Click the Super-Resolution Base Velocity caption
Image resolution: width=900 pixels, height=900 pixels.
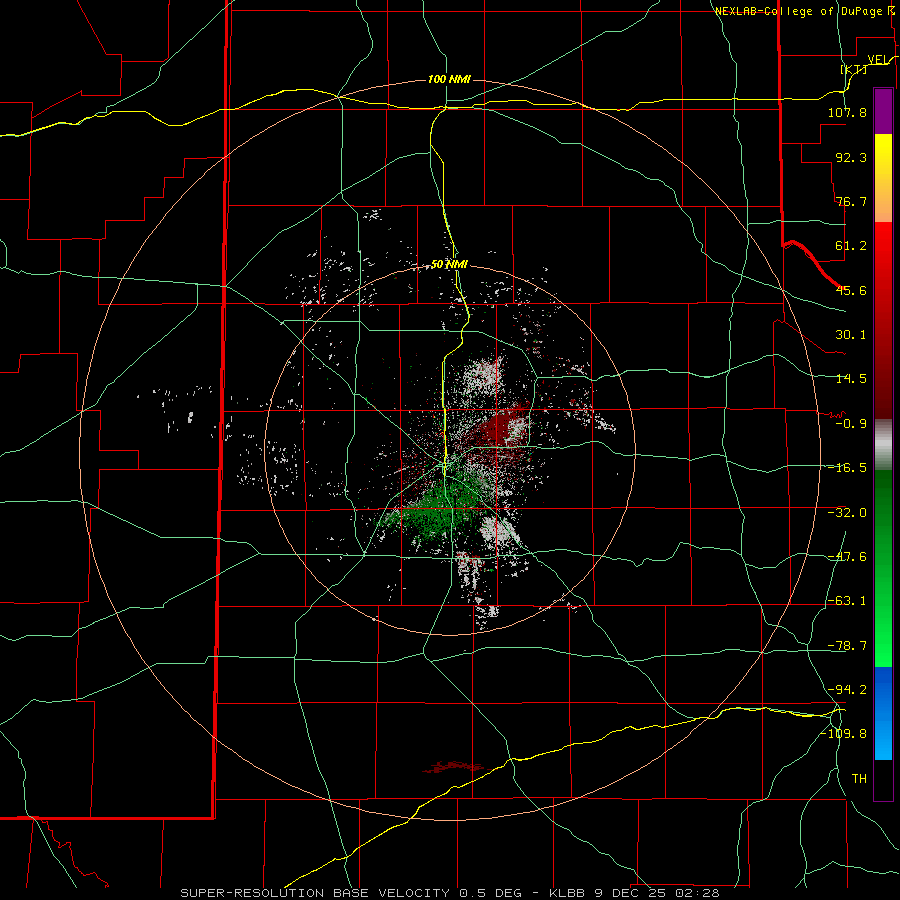click(x=449, y=893)
